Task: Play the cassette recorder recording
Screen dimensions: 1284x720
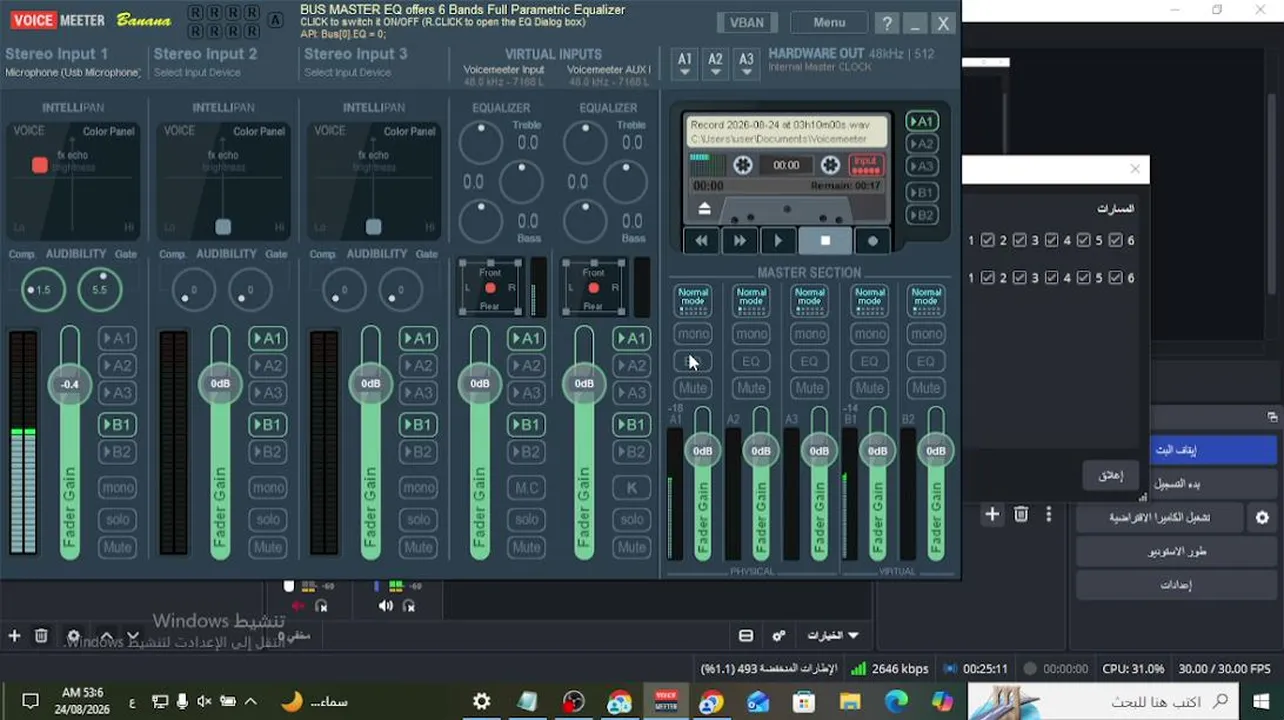Action: (778, 241)
